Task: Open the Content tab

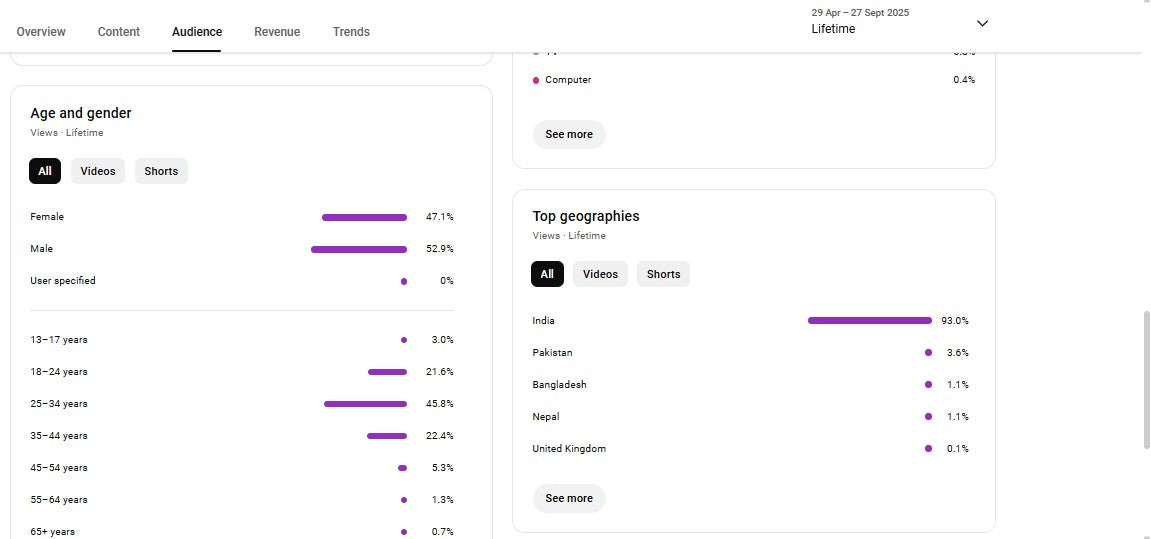Action: coord(119,32)
